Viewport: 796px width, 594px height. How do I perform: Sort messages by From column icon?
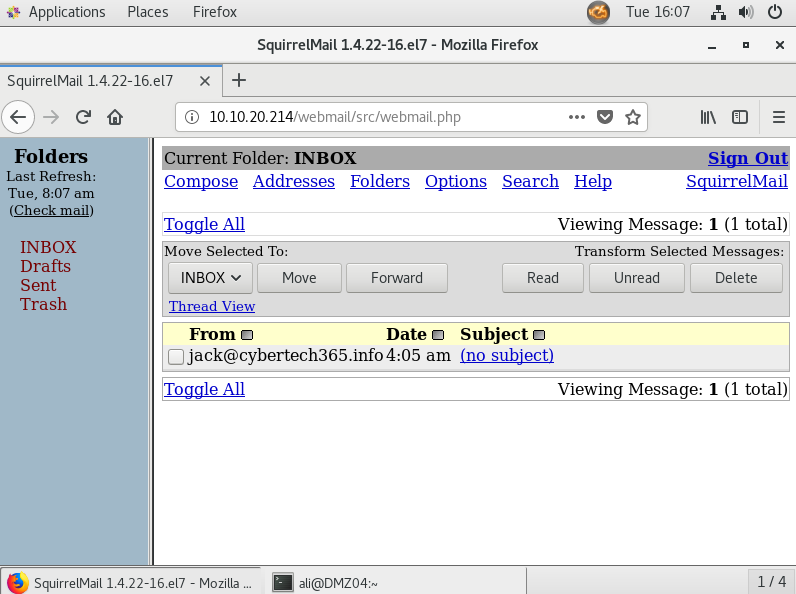(x=247, y=335)
